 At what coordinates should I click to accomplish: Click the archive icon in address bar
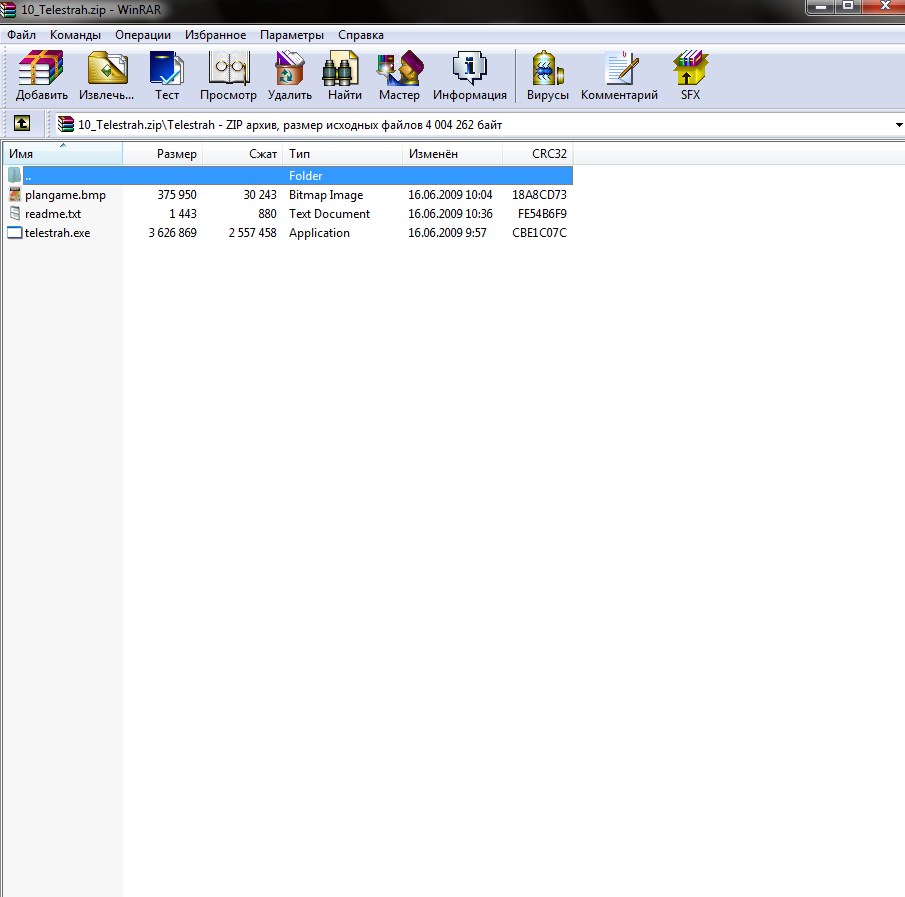click(66, 124)
